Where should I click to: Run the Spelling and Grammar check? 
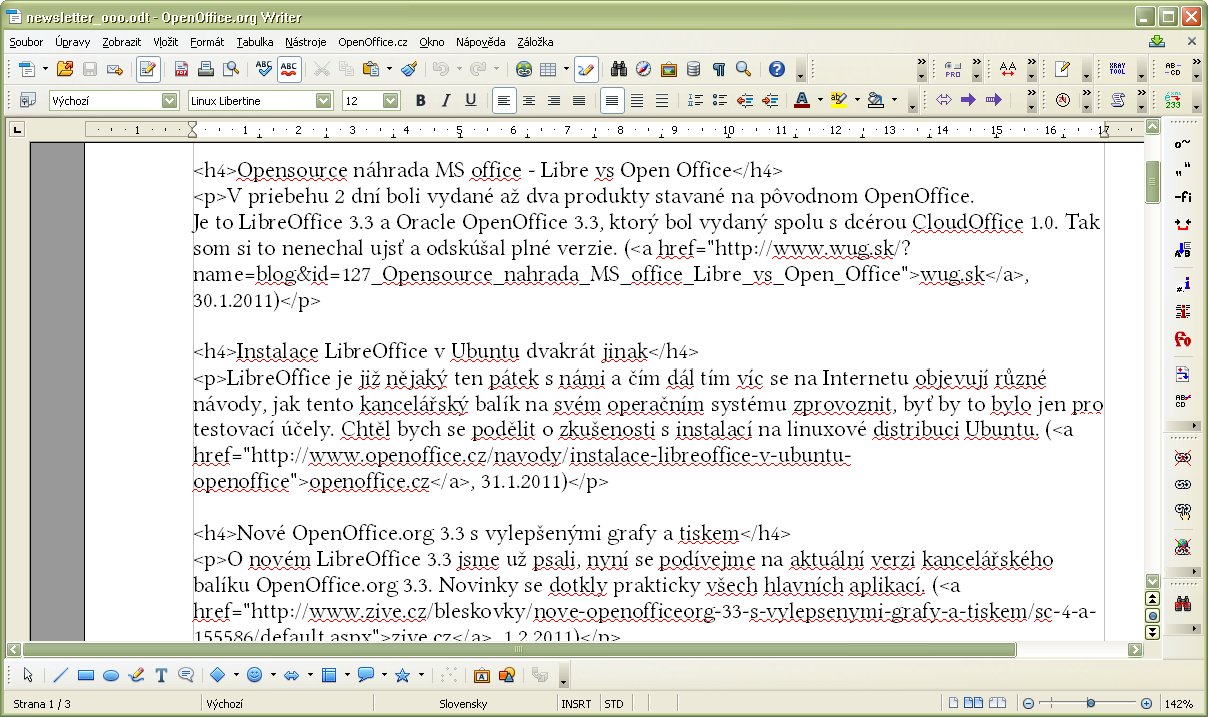(x=264, y=69)
